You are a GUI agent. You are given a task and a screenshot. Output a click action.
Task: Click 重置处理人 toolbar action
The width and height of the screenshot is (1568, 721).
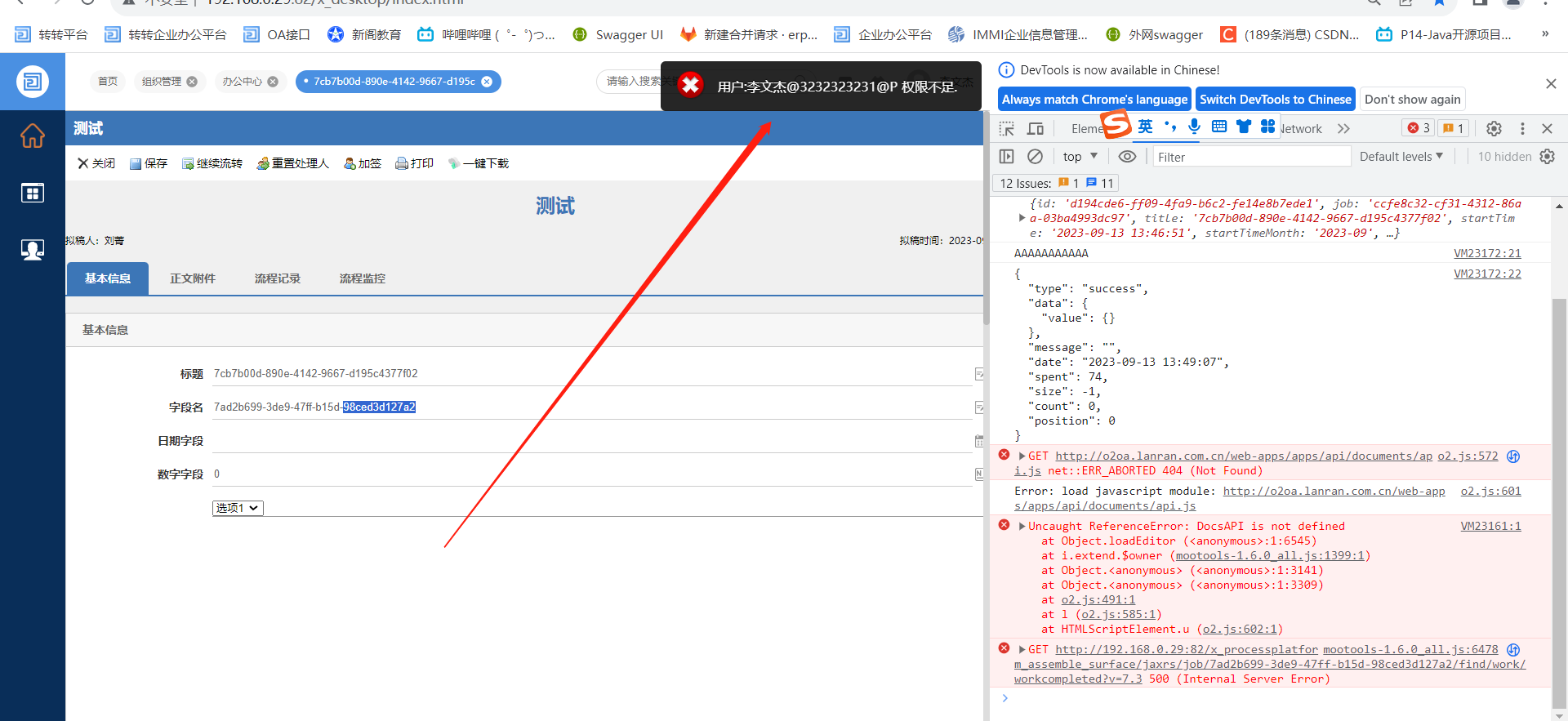point(292,163)
